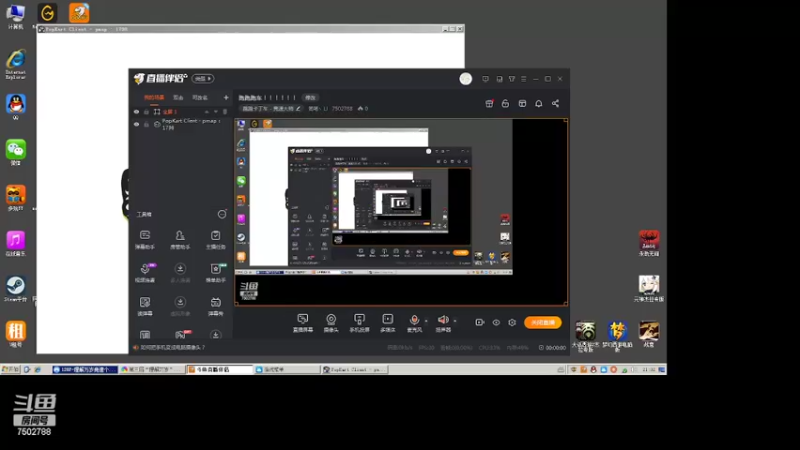
Task: Download the tool beside 榜单助手 in middle column
Action: (180, 272)
